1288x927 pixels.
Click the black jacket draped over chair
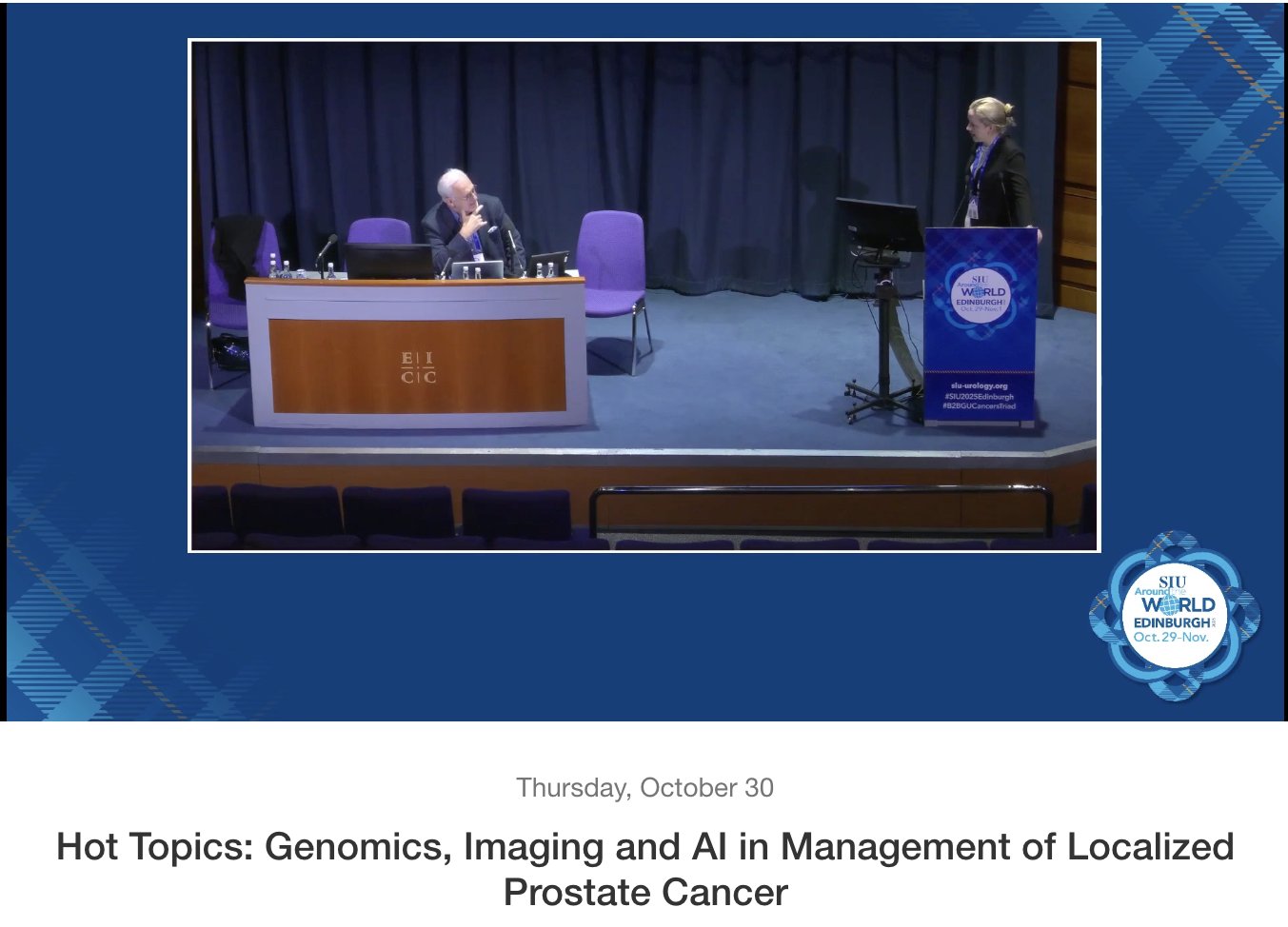[238, 251]
